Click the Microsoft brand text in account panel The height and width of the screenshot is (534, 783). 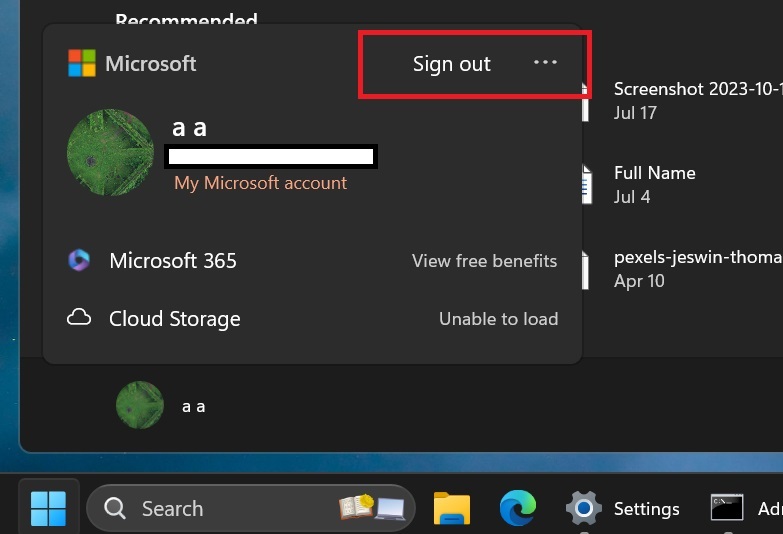(150, 63)
